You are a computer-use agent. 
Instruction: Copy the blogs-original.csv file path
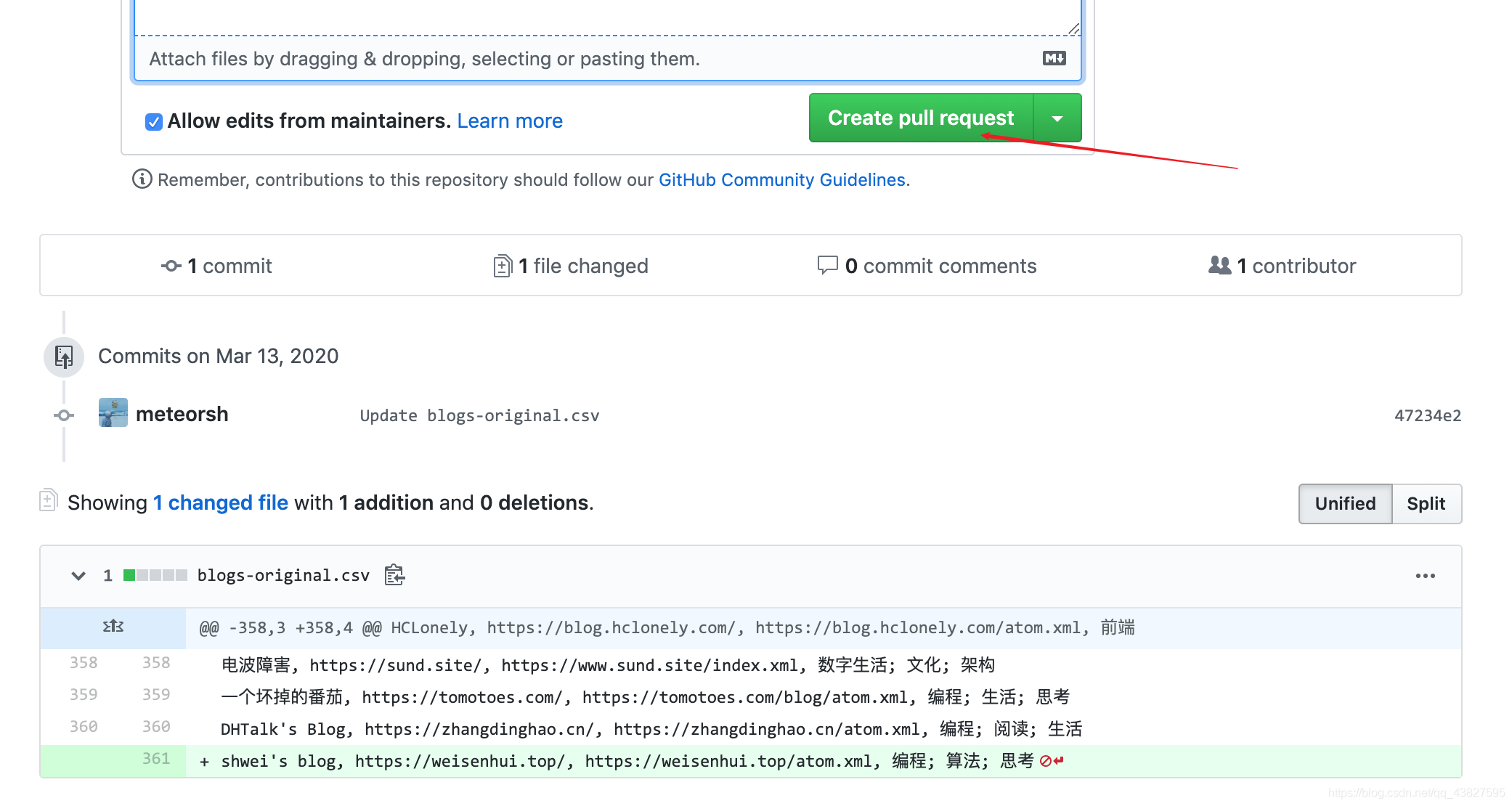[x=394, y=575]
